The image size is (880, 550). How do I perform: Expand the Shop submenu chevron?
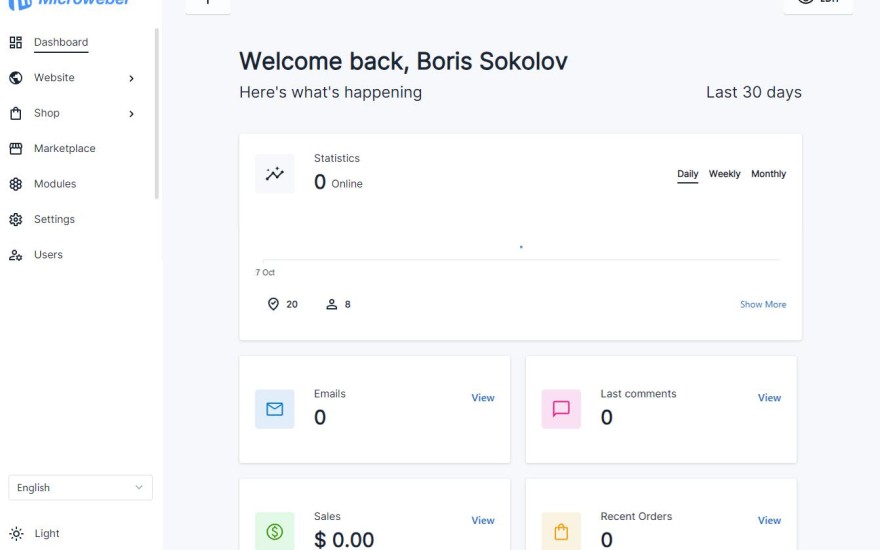coord(131,114)
